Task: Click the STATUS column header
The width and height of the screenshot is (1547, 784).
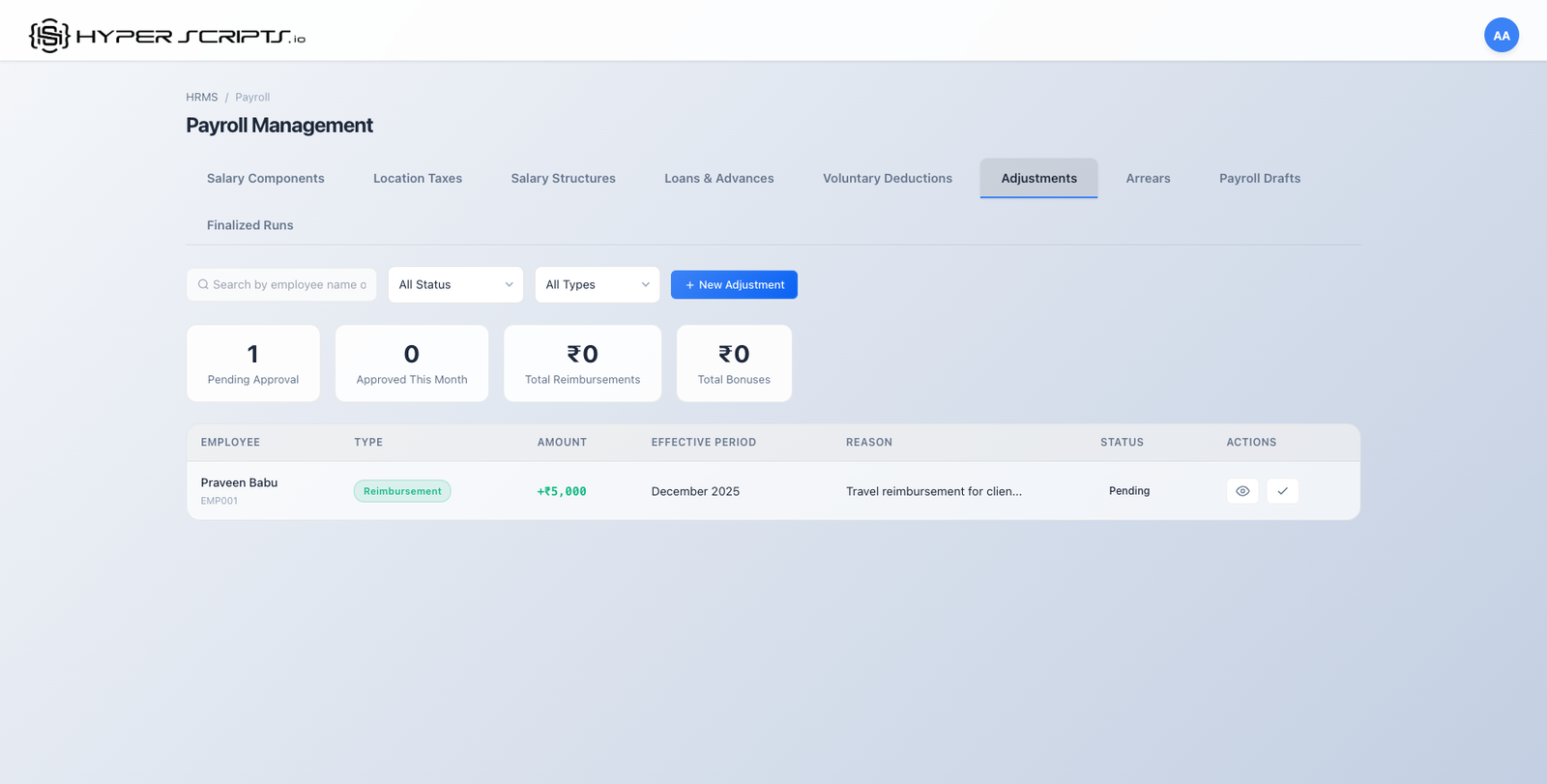Action: [x=1122, y=443]
